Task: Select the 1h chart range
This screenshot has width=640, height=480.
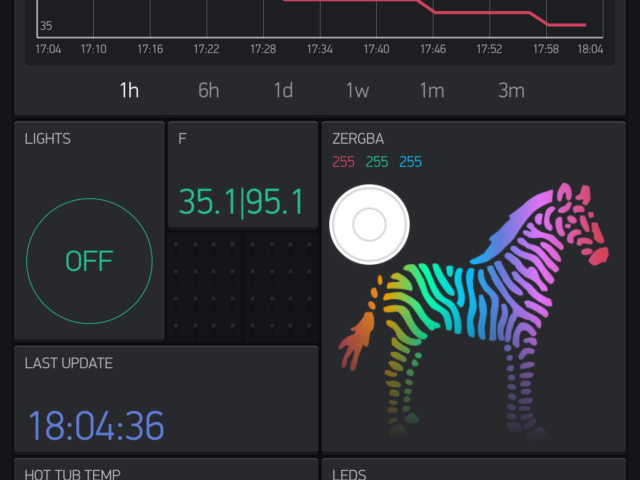Action: pos(129,90)
